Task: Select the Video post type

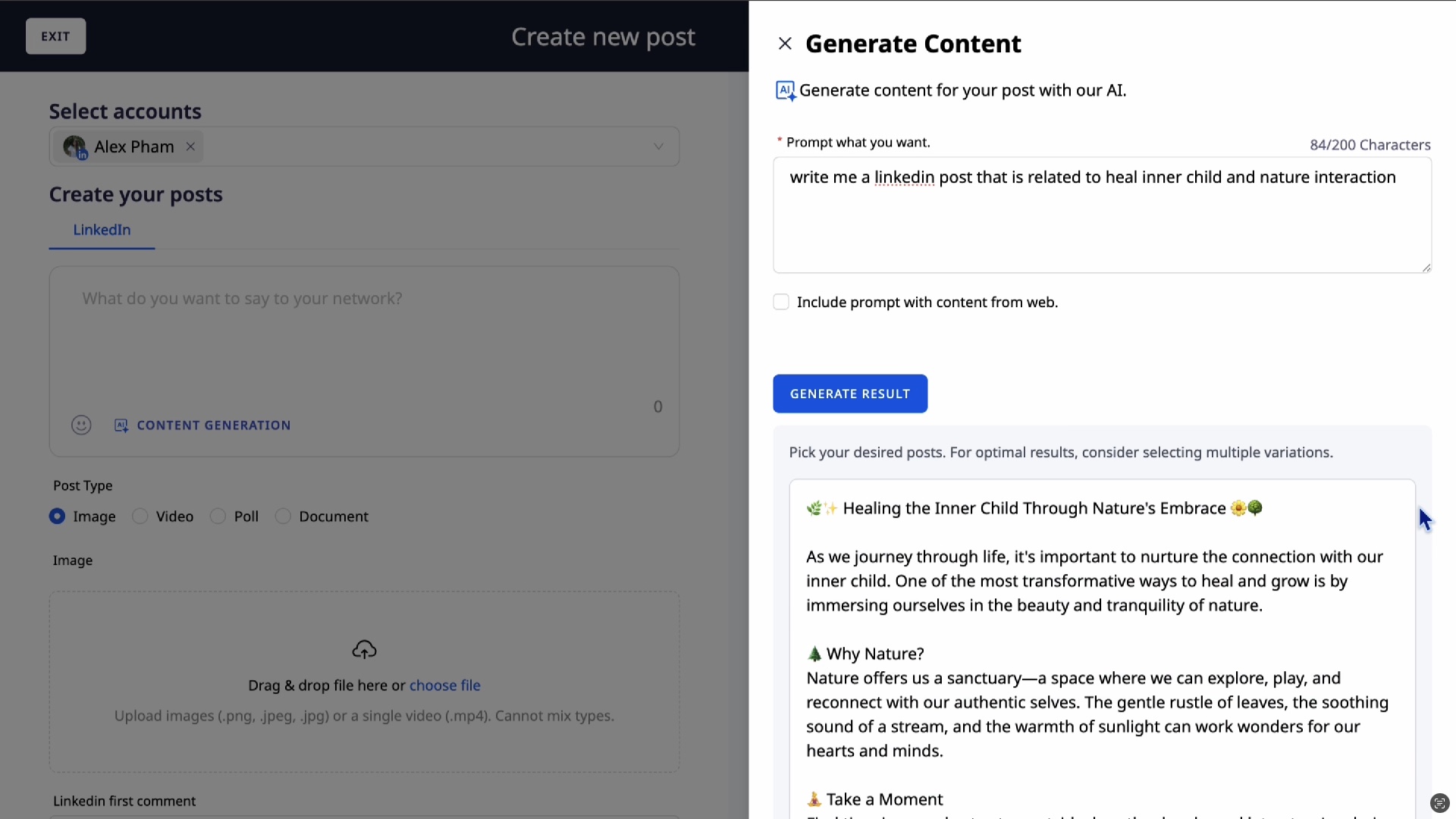Action: click(140, 516)
